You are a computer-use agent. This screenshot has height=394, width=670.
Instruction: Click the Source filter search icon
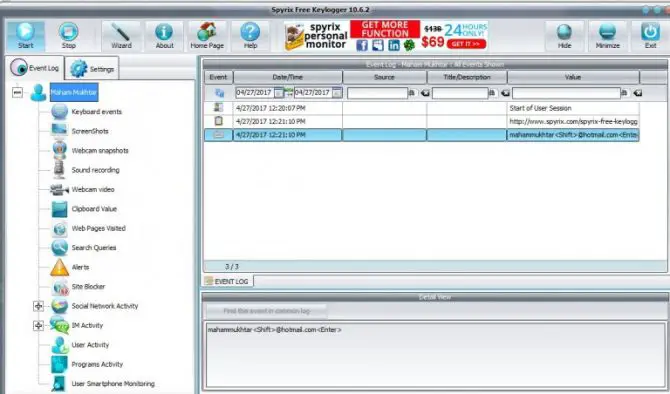click(412, 93)
